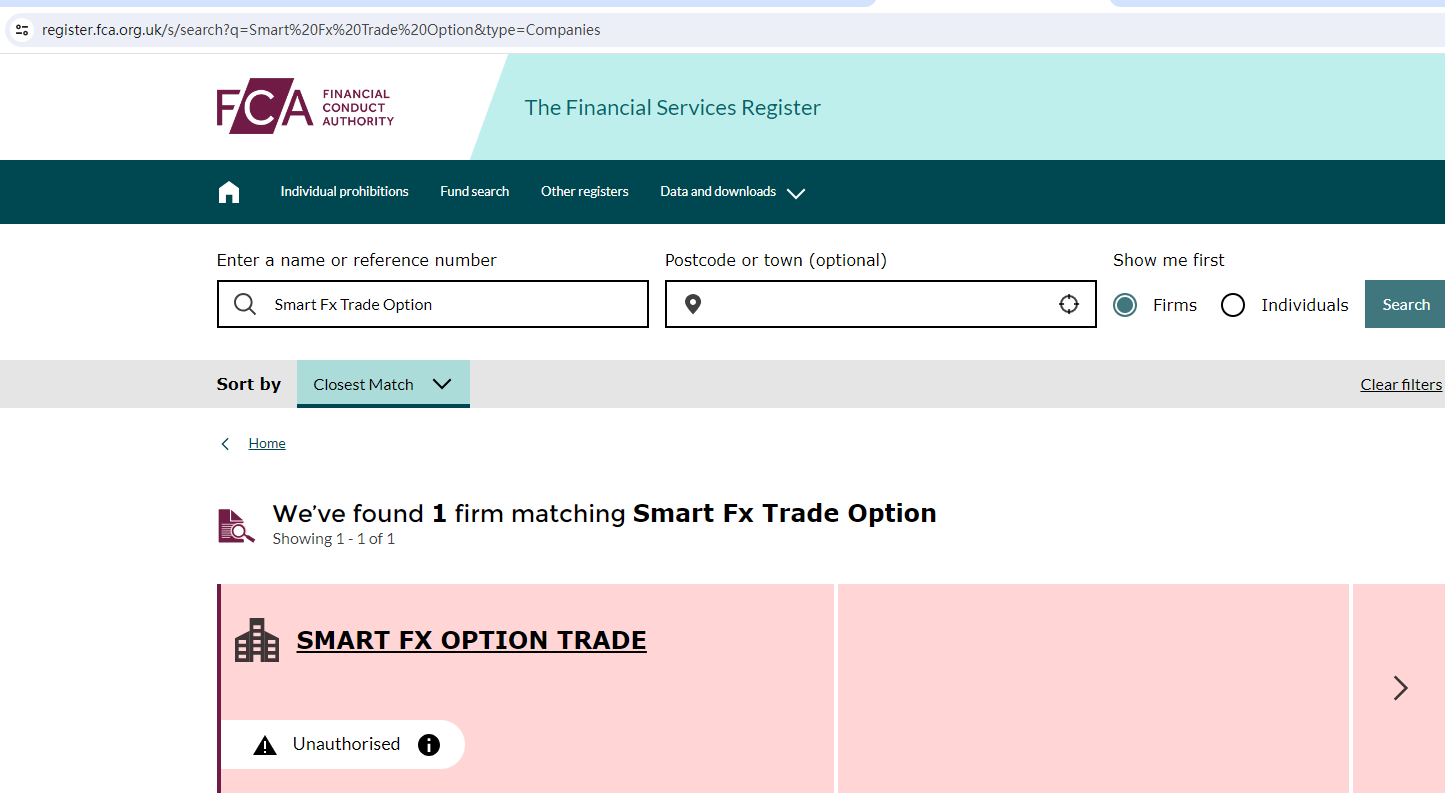Click the Unauthorised info icon
Image resolution: width=1445 pixels, height=811 pixels.
(x=429, y=745)
